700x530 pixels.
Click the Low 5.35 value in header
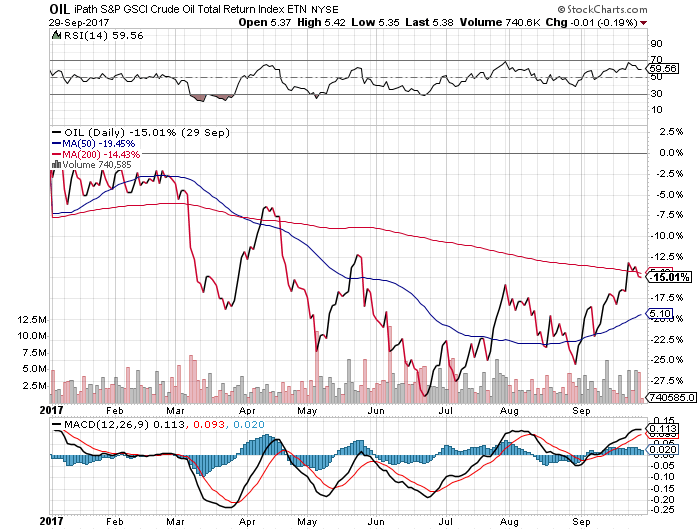[x=375, y=22]
